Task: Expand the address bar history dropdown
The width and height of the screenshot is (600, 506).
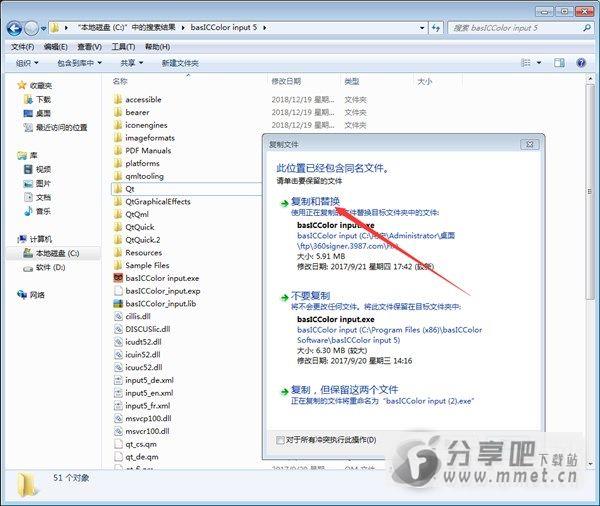Action: 422,28
